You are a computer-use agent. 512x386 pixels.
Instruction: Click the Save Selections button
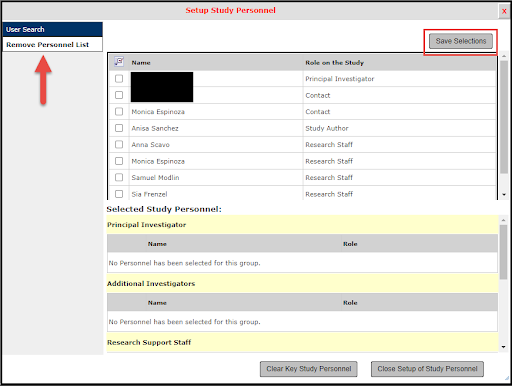point(461,41)
